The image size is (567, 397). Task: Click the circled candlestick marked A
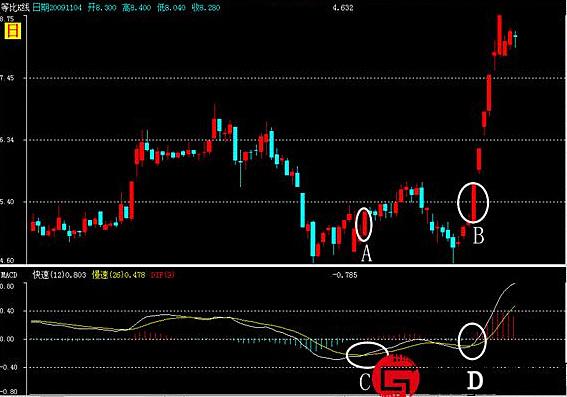(364, 225)
